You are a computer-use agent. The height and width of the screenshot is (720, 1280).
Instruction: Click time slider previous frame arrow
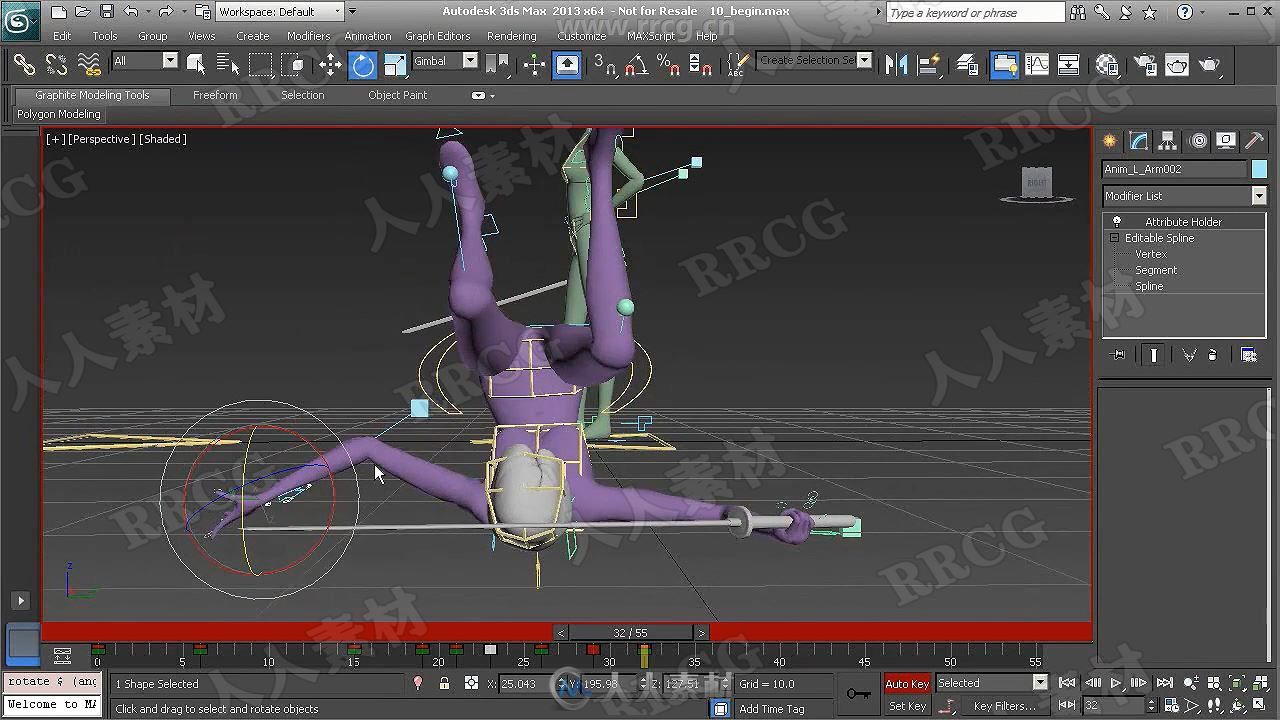point(561,633)
